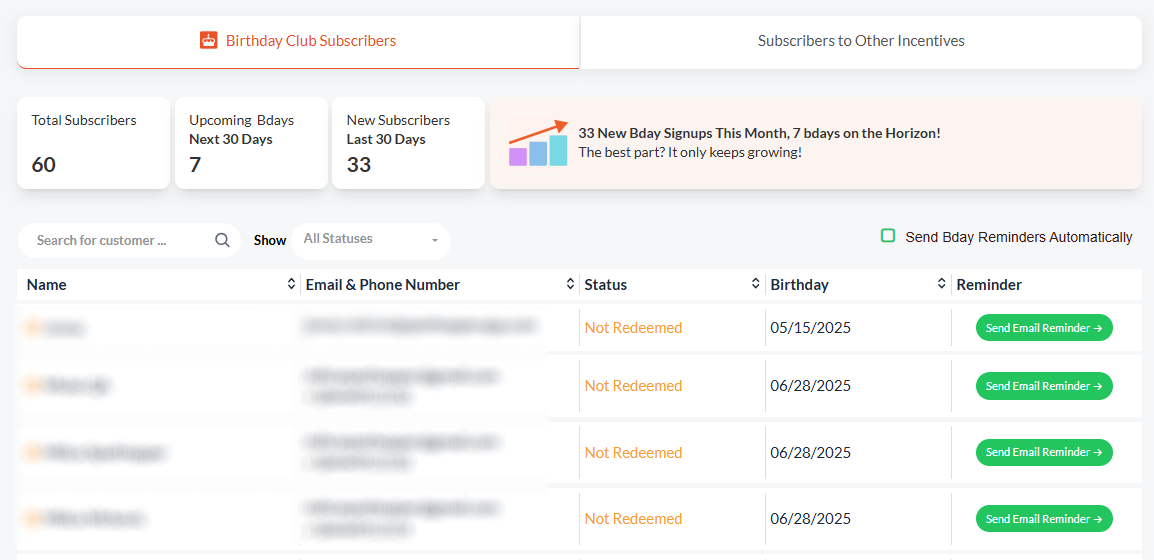Click the Upcoming Bdays Next 30 Days card
The width and height of the screenshot is (1154, 560).
point(251,143)
